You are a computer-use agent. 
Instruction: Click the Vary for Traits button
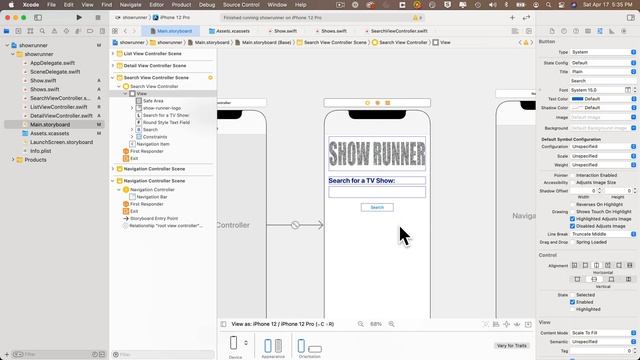click(512, 346)
